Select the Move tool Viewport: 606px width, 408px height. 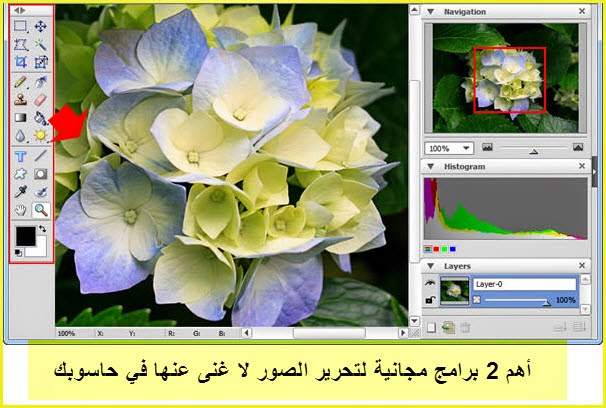pyautogui.click(x=41, y=27)
